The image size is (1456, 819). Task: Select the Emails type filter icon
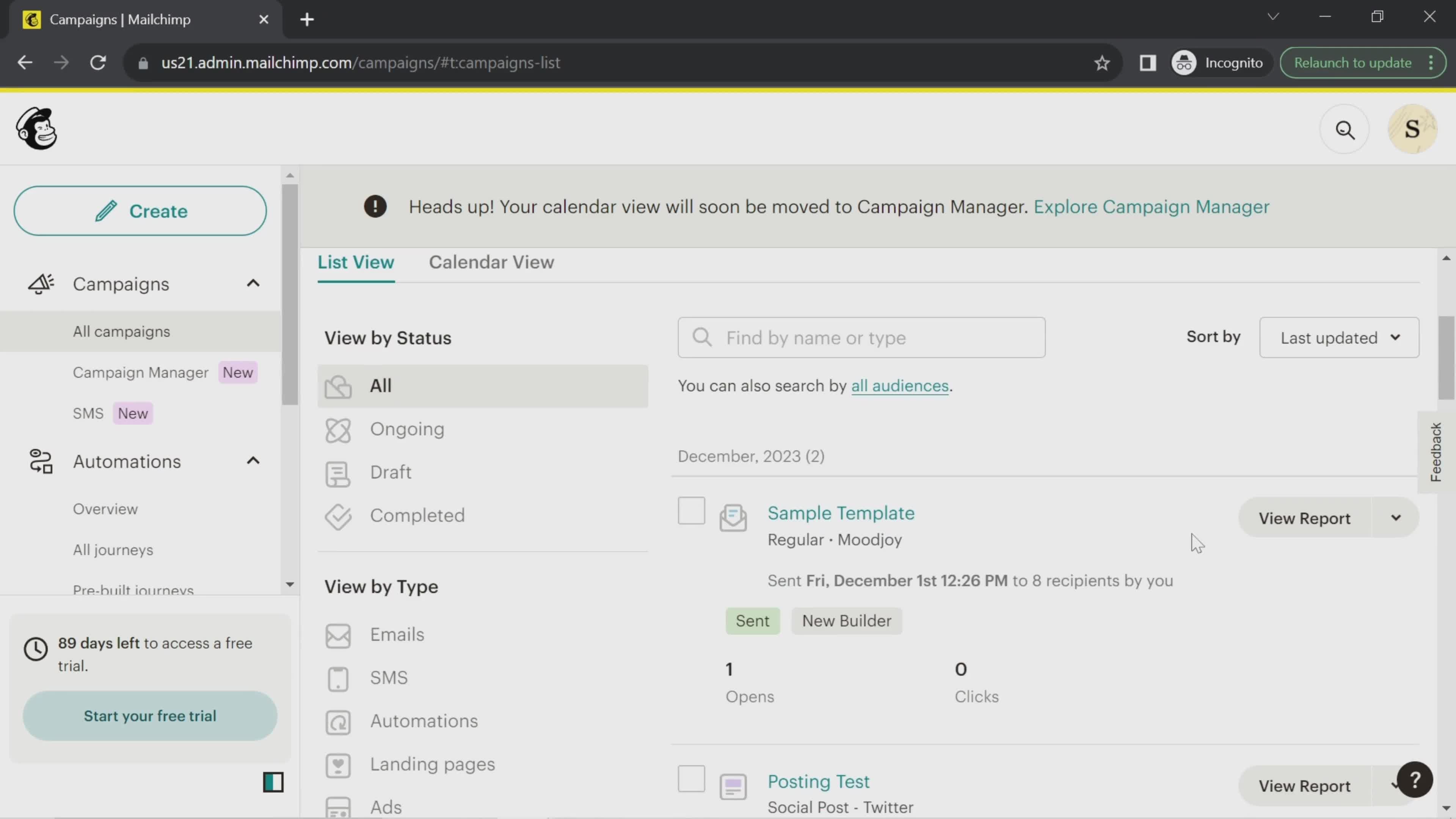click(x=338, y=635)
